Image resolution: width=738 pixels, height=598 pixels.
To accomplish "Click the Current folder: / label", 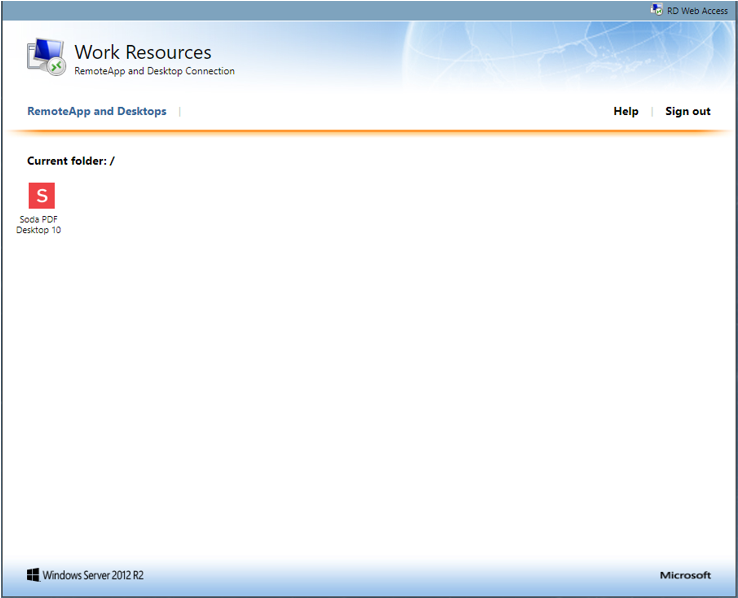I will coord(71,161).
